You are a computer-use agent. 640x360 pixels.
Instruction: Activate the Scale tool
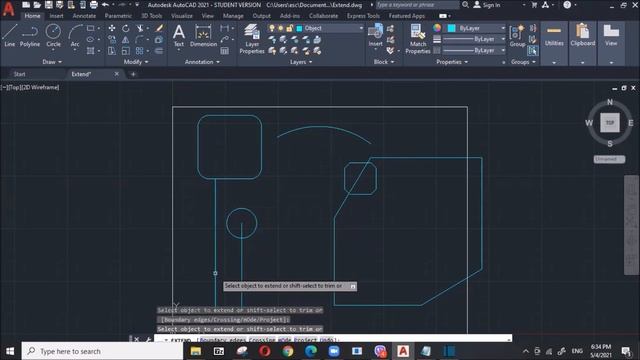click(126, 51)
